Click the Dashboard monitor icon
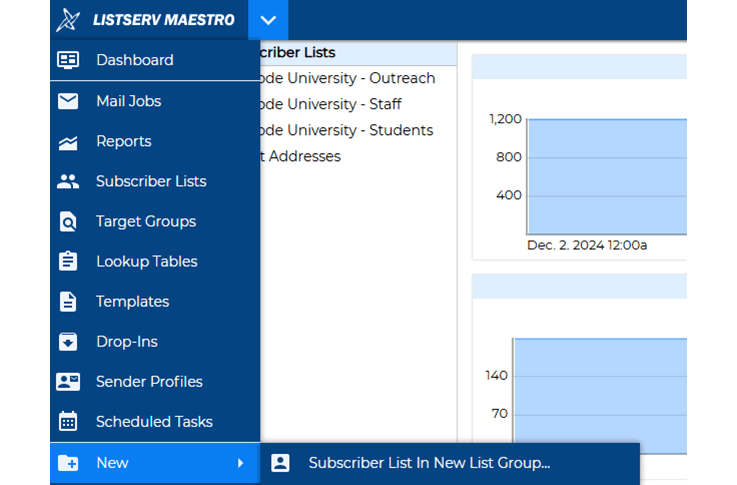 (68, 60)
